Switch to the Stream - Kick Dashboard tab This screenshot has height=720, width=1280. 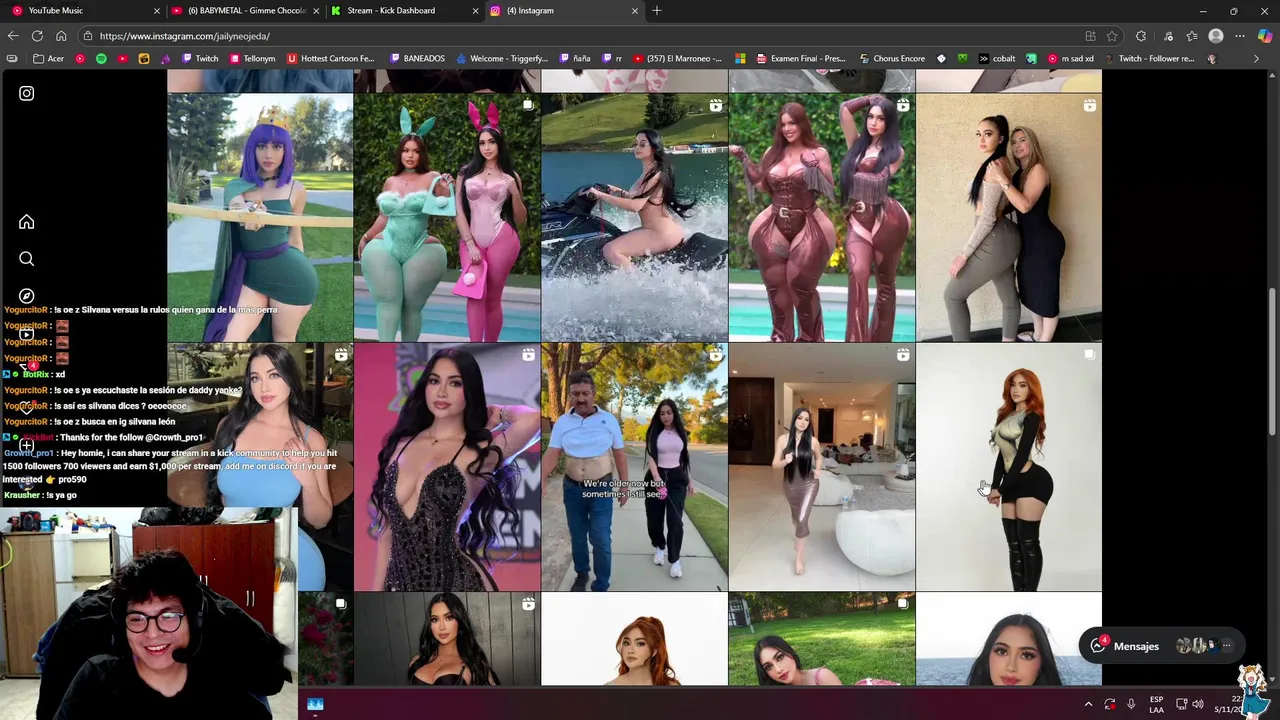(x=405, y=10)
